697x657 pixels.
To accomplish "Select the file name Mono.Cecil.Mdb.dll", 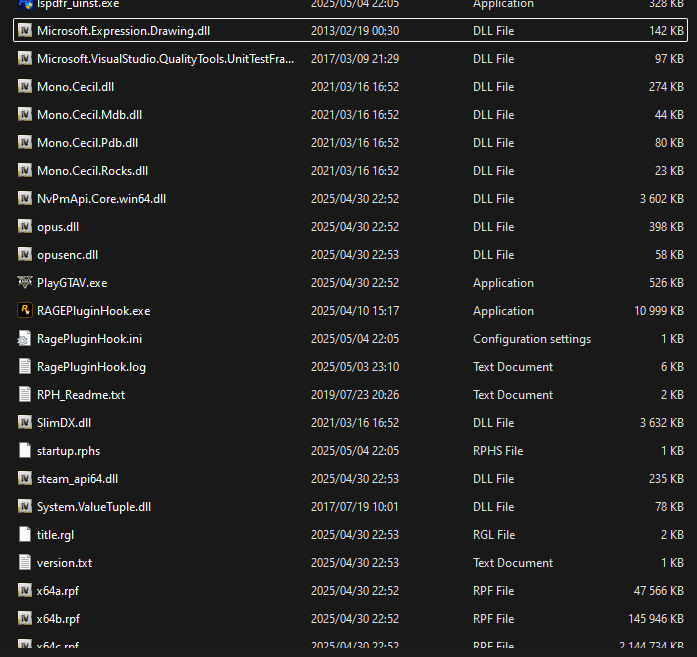I will click(89, 115).
